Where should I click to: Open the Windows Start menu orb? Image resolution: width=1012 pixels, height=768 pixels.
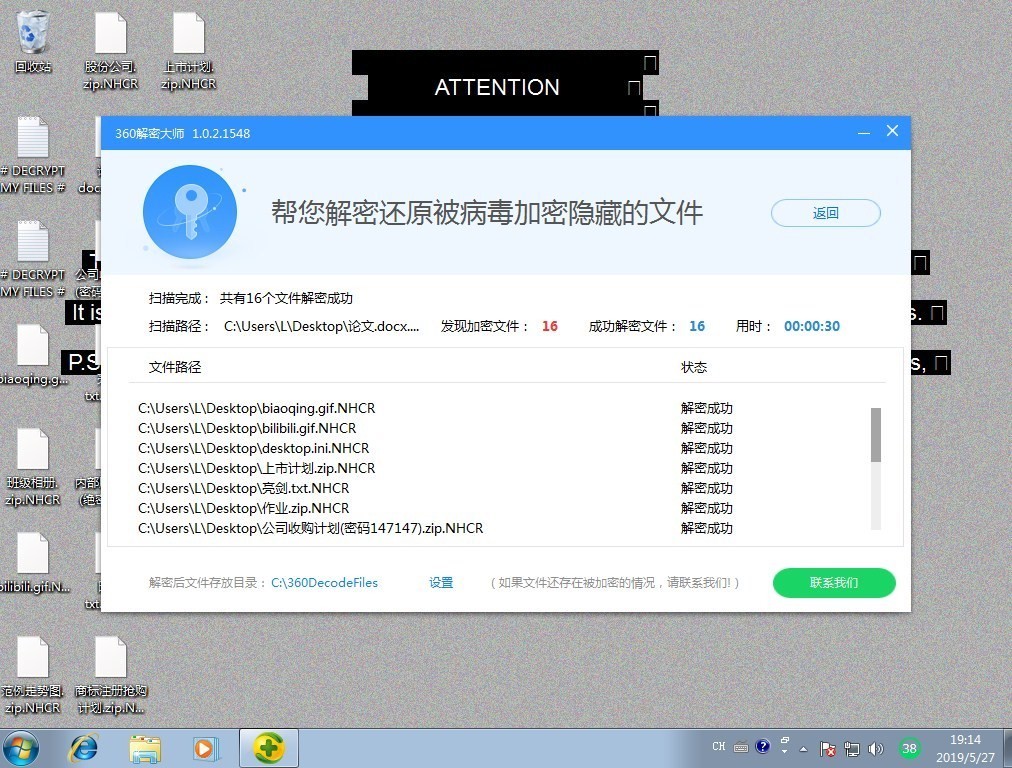click(x=21, y=749)
